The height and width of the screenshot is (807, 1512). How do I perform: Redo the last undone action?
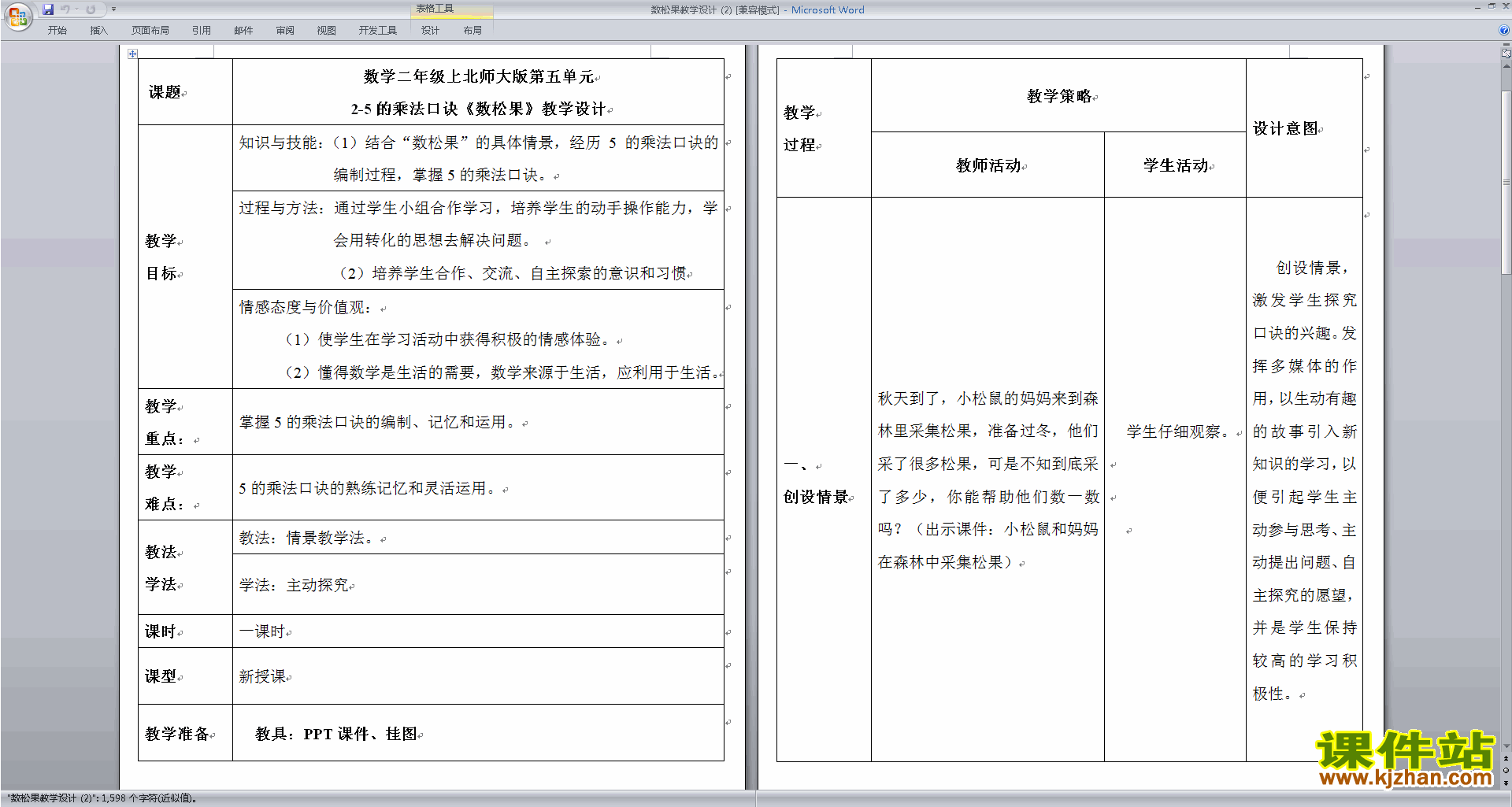pos(91,9)
